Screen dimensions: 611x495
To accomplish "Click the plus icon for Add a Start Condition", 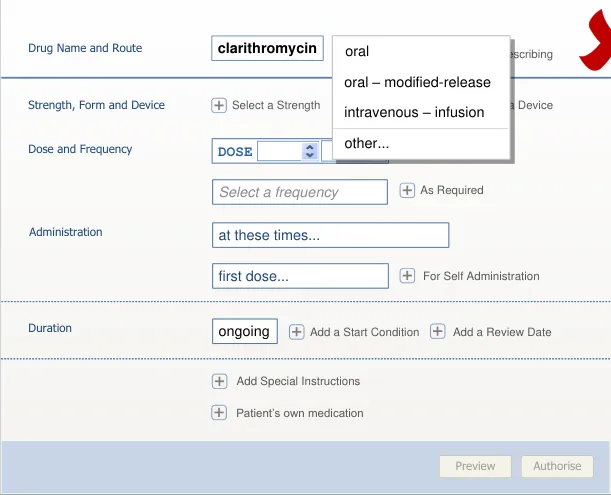I will click(297, 332).
